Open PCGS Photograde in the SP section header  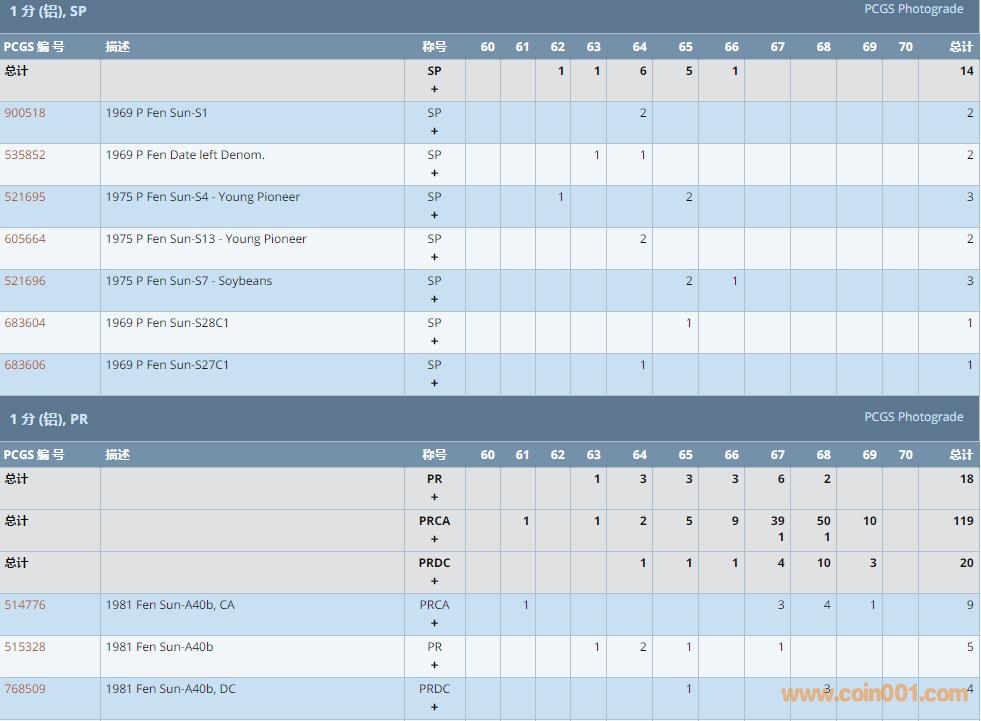click(x=913, y=9)
